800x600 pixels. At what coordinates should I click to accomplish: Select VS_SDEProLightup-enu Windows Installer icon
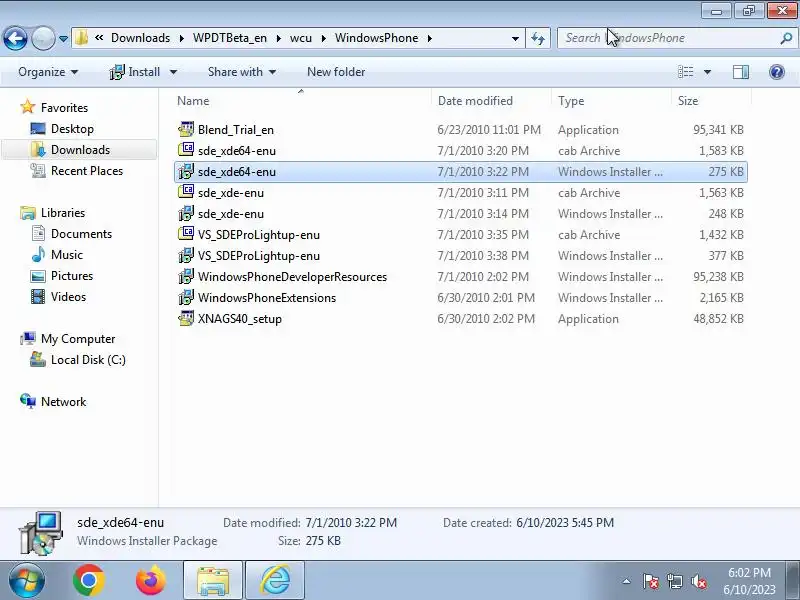pos(186,255)
